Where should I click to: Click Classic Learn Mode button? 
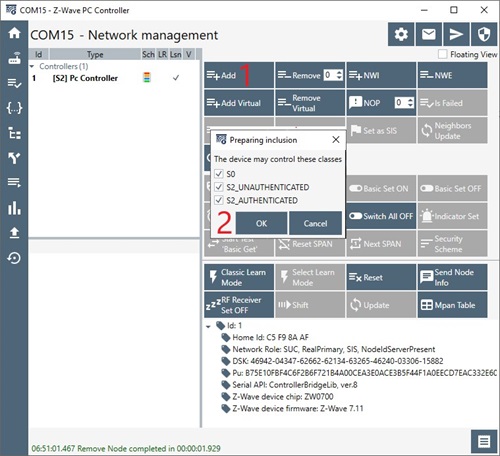point(239,277)
